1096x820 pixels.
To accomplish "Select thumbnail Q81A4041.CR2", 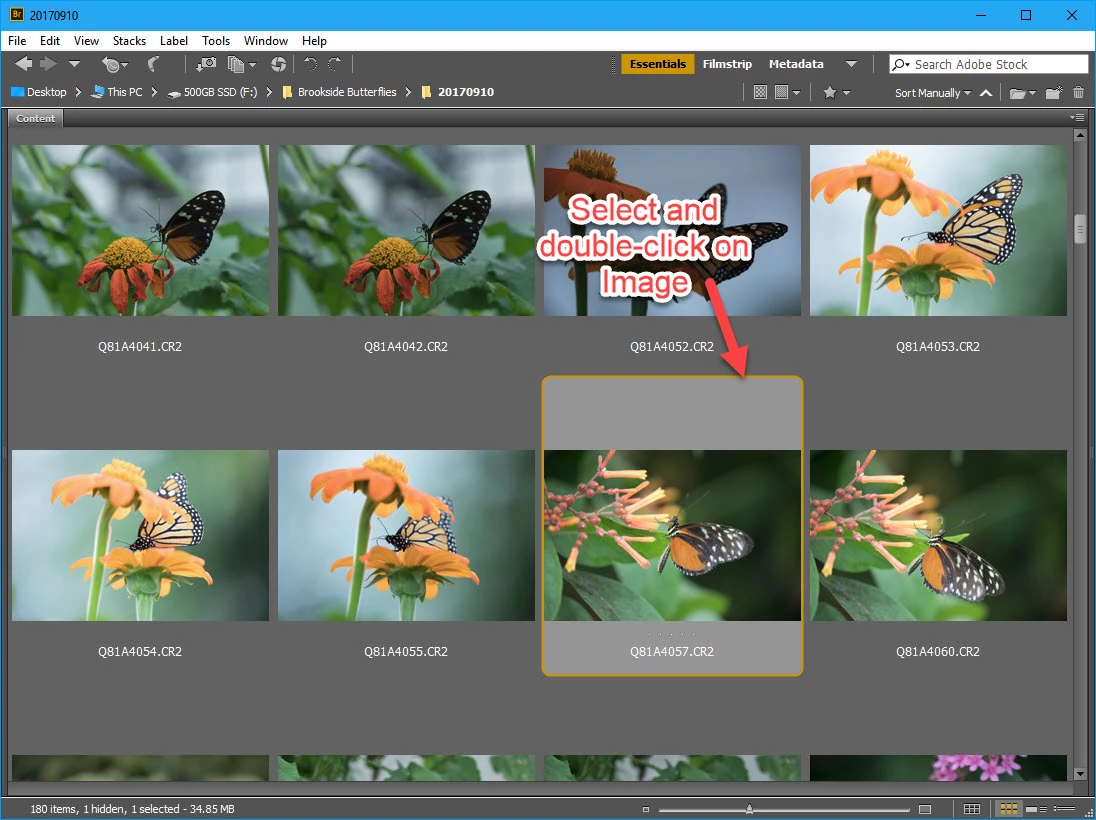I will (140, 230).
